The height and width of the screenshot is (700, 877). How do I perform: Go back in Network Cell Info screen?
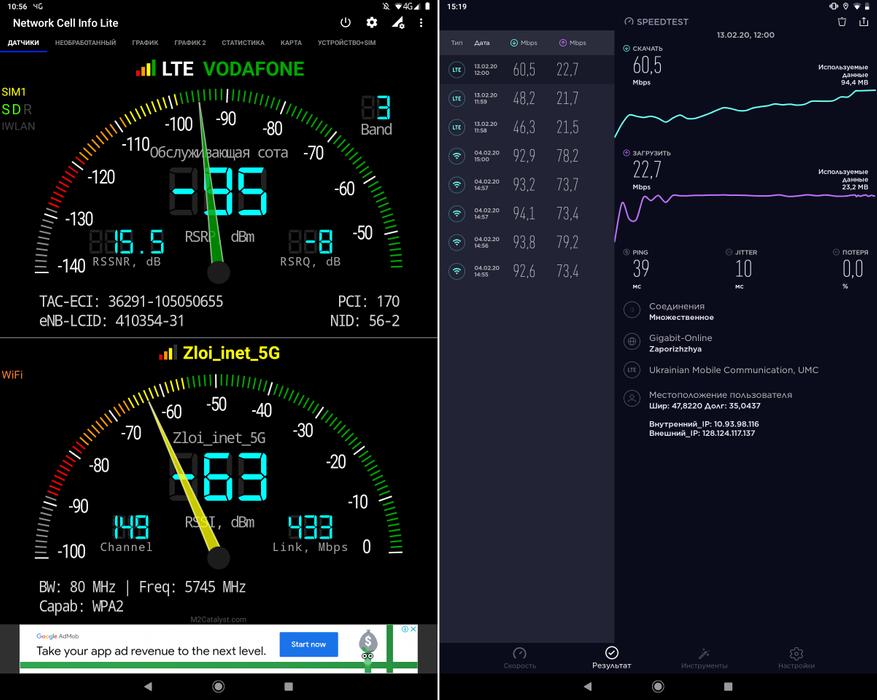(x=148, y=686)
